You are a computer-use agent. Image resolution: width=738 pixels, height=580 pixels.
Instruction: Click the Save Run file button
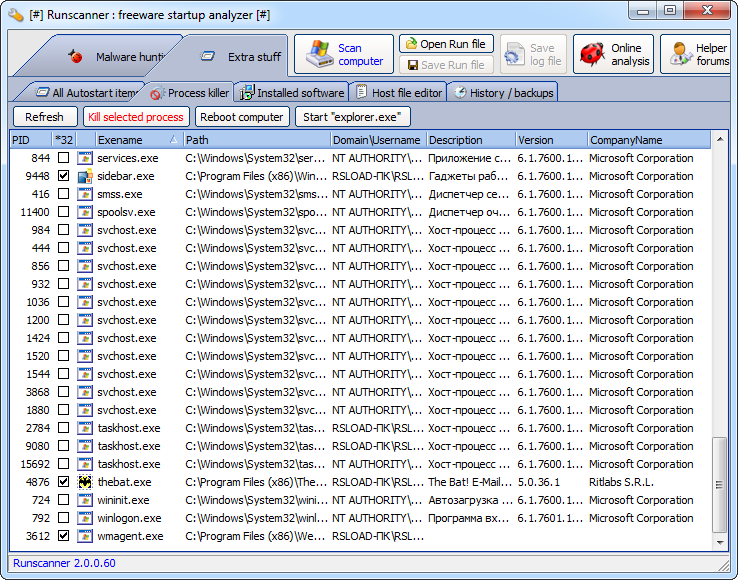(x=446, y=65)
